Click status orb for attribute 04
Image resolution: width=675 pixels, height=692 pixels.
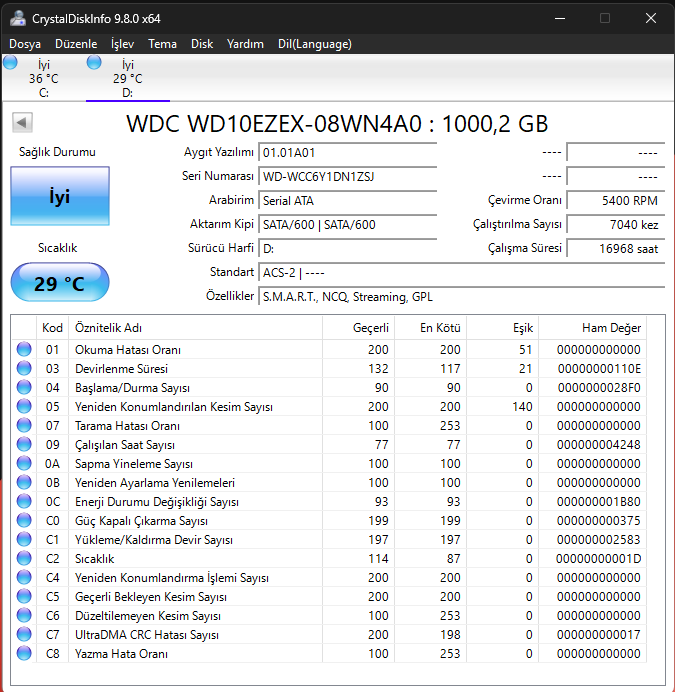coord(24,387)
